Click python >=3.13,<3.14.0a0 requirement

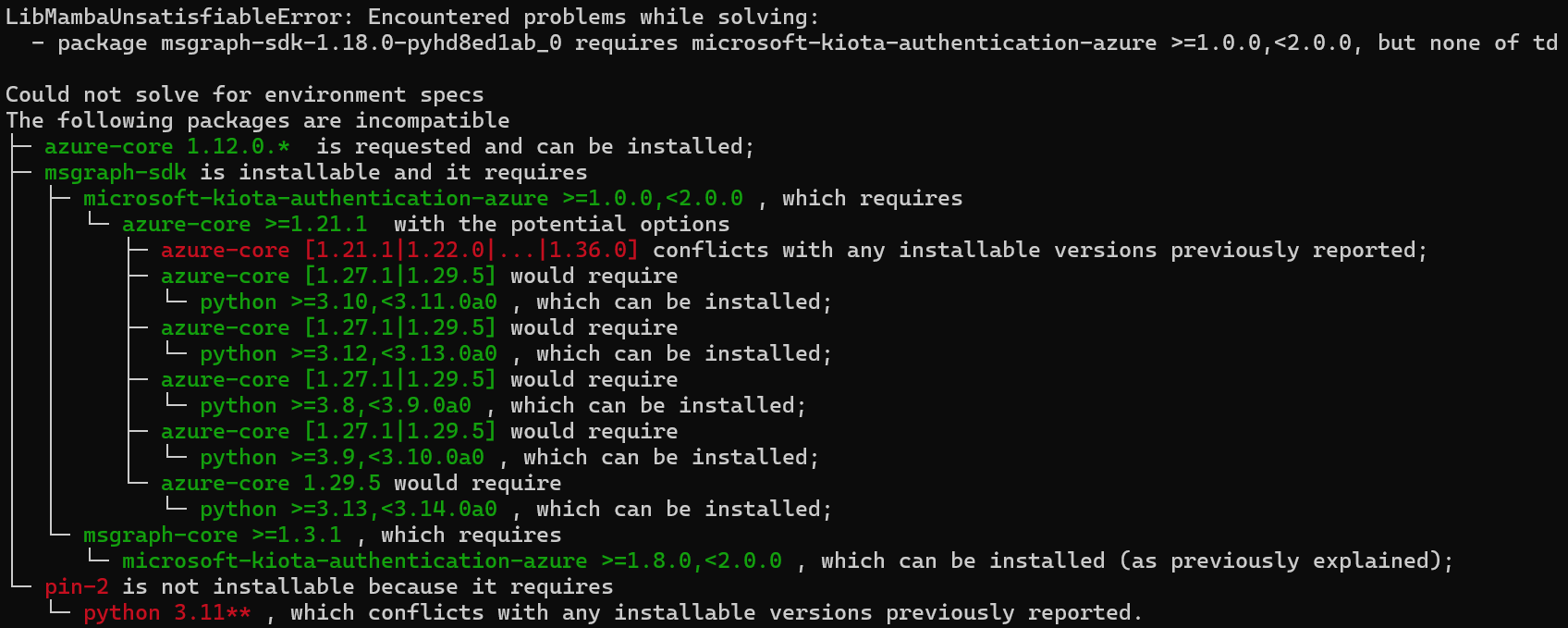(349, 510)
